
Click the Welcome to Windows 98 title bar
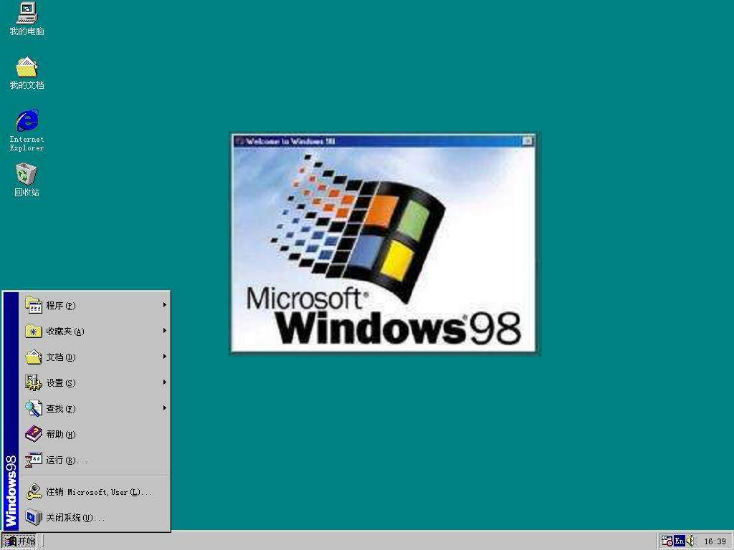(x=383, y=141)
